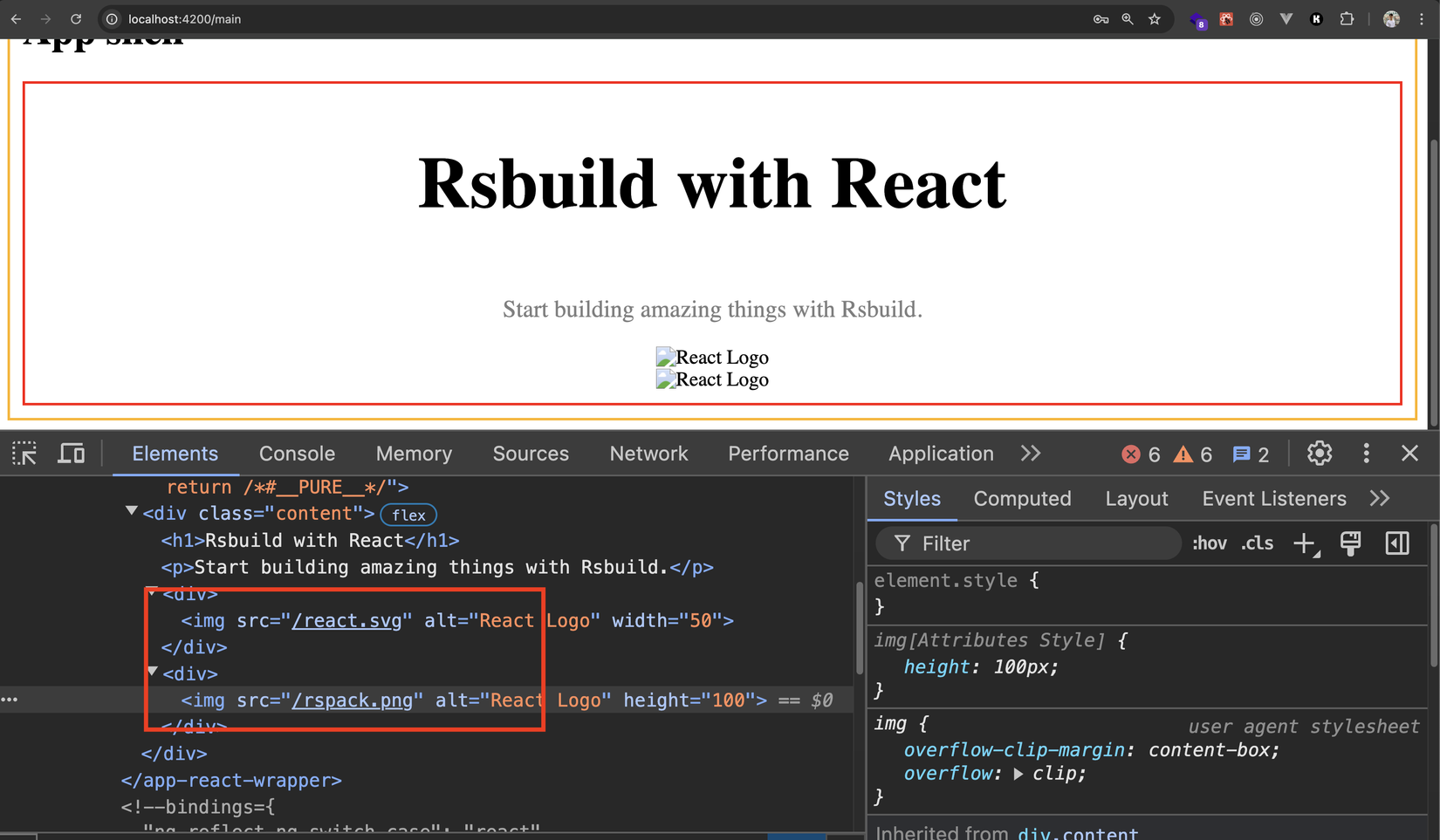Switch to the Elements tab

(x=175, y=454)
